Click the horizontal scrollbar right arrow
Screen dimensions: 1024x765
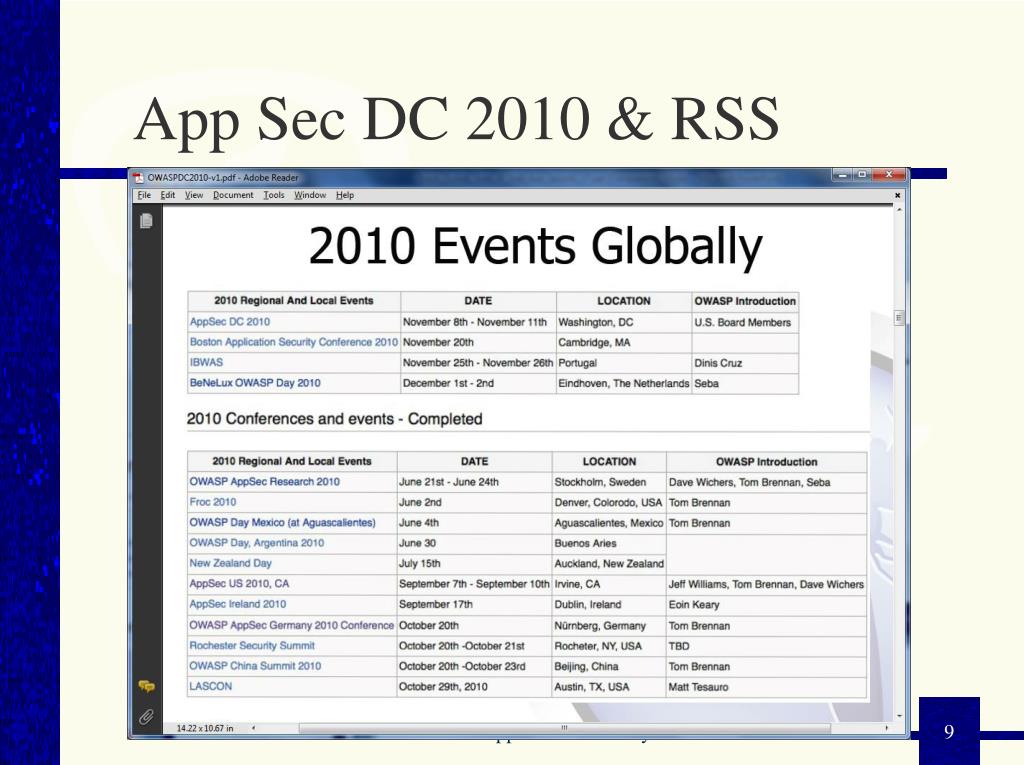click(x=886, y=727)
